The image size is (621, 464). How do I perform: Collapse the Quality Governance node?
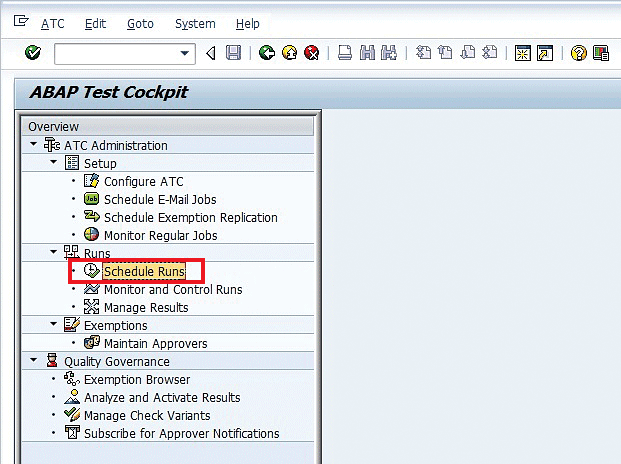(x=33, y=361)
